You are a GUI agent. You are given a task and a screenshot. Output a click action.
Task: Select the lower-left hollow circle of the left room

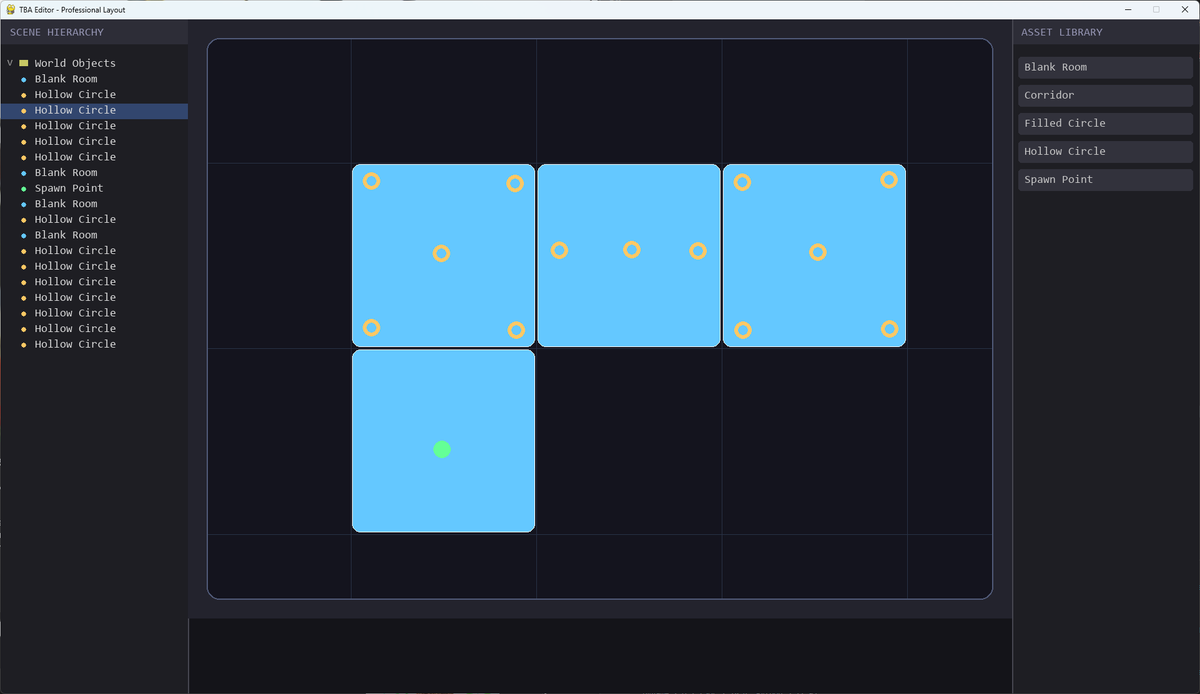(371, 327)
